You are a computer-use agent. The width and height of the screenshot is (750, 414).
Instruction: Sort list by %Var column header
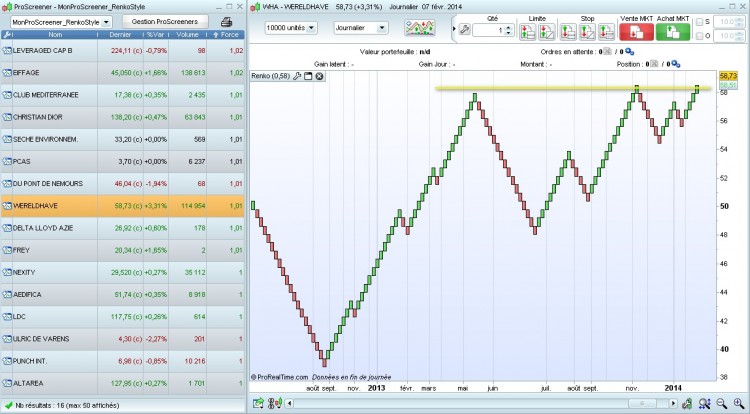(x=155, y=34)
